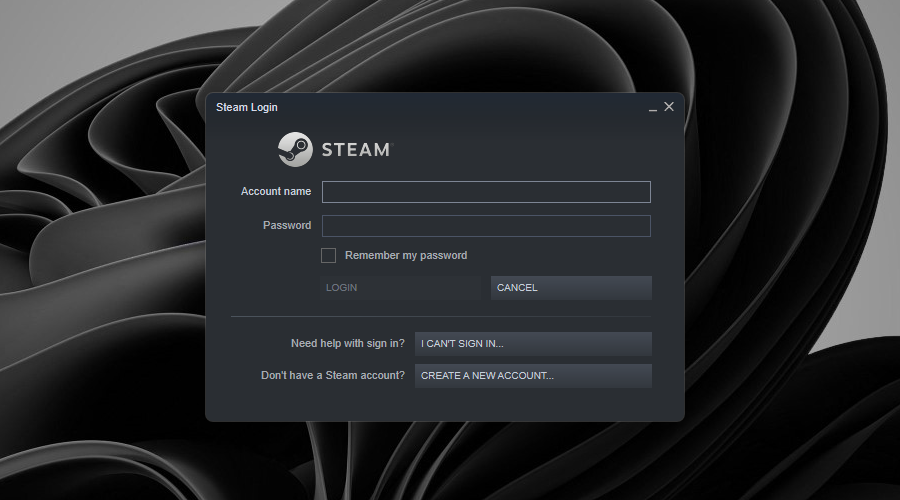The width and height of the screenshot is (900, 500).
Task: Click the LOGIN button
Action: pos(401,288)
